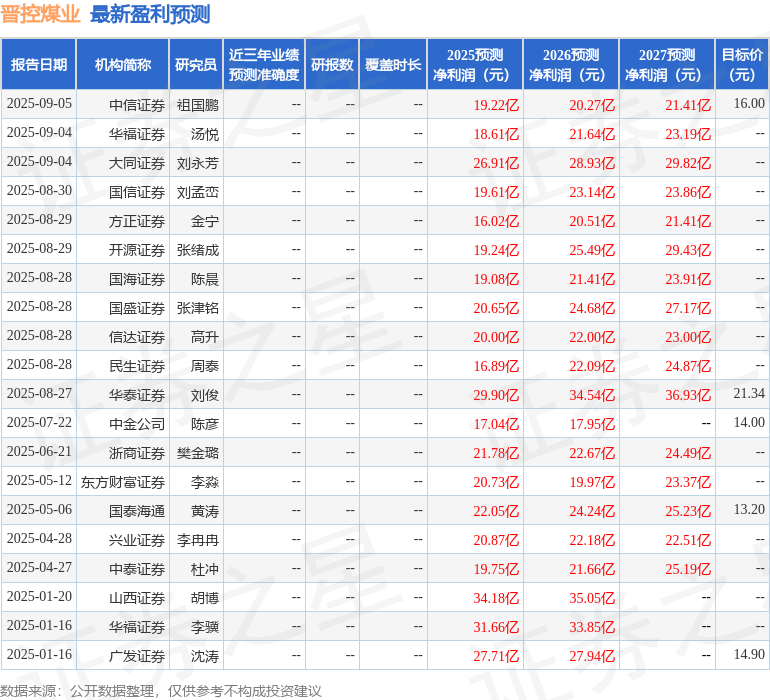The width and height of the screenshot is (770, 700).
Task: Click the 36.93亿 forecast value
Action: point(688,395)
